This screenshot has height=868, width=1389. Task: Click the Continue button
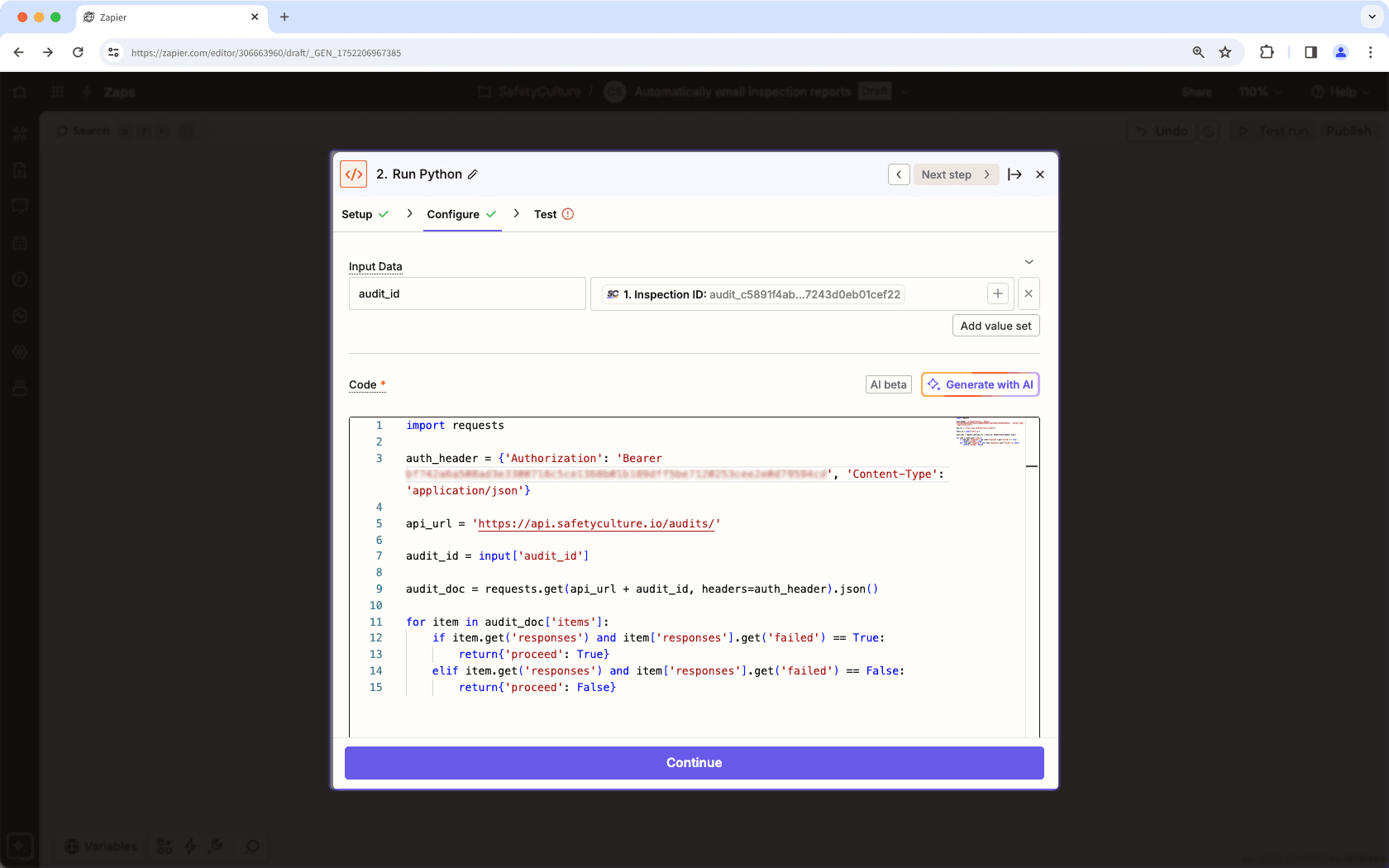click(694, 762)
